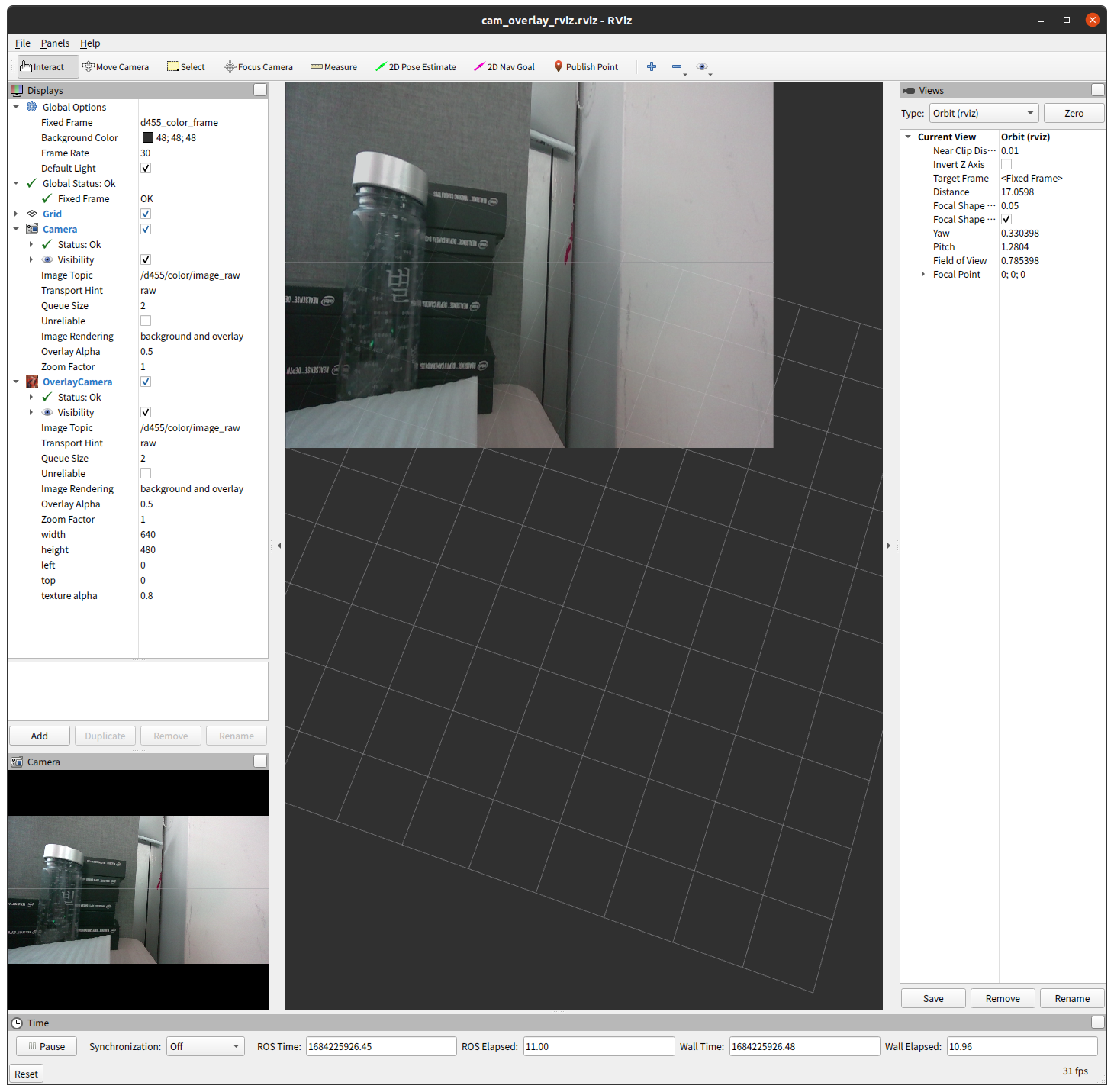This screenshot has width=1114, height=1092.
Task: Activate the 2D Pose Estimate tool
Action: [x=416, y=66]
